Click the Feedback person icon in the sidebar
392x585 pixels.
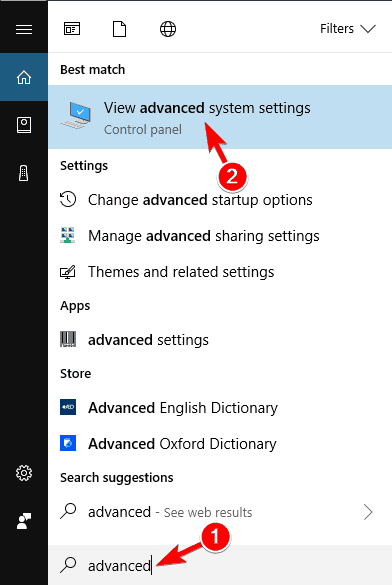coord(24,521)
